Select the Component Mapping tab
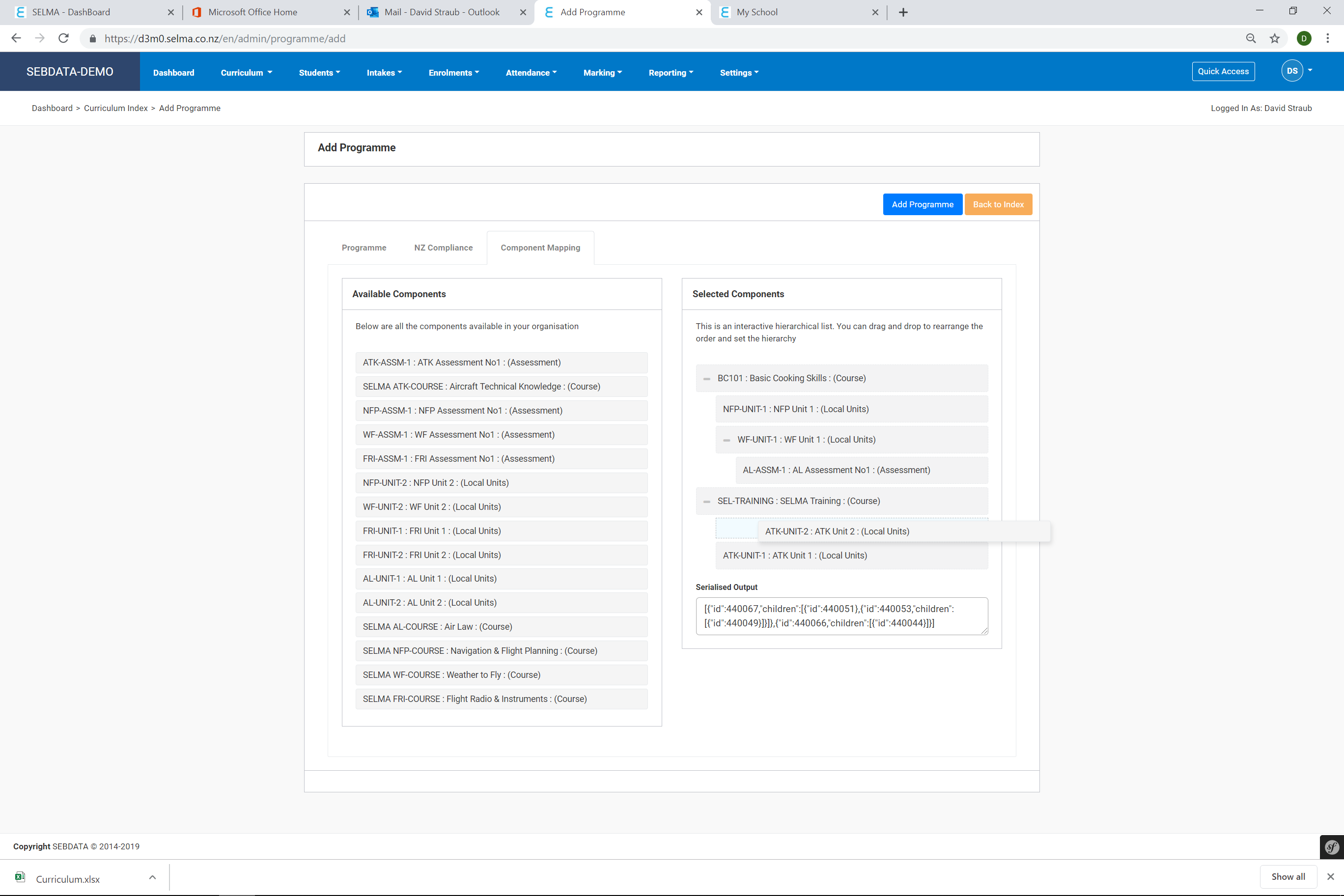 [540, 248]
